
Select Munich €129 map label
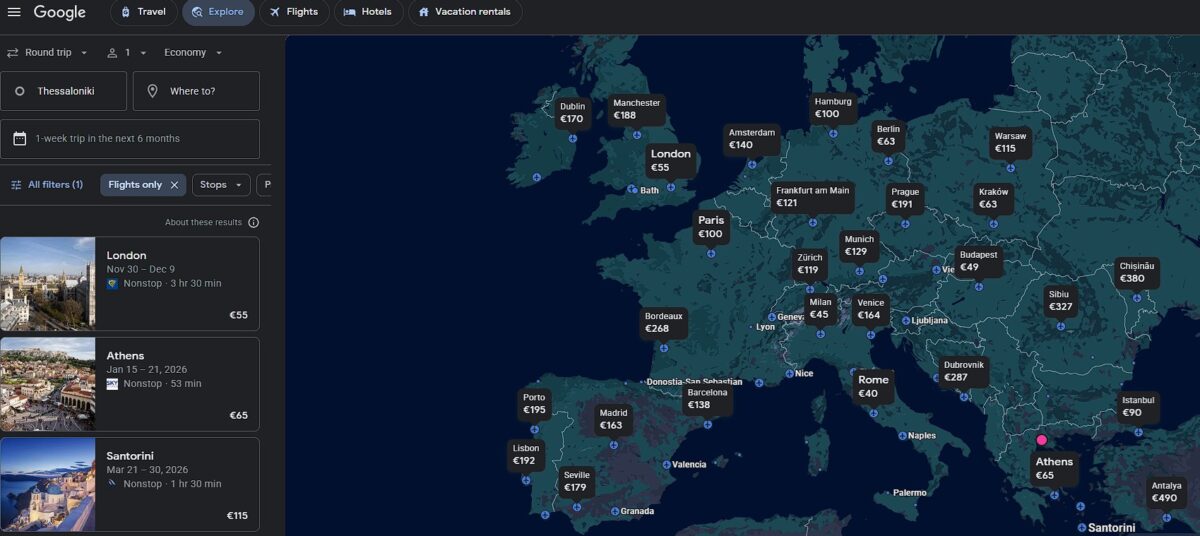click(x=859, y=245)
